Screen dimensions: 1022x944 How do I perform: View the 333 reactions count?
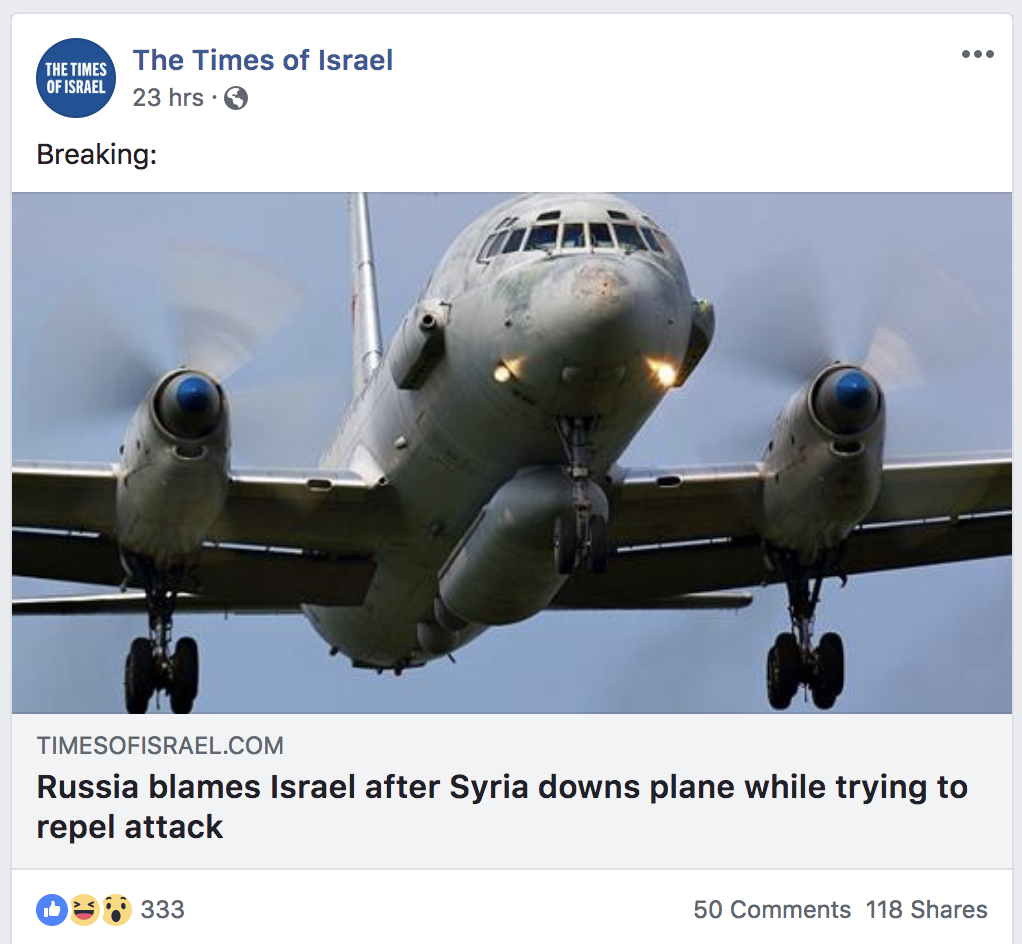pyautogui.click(x=162, y=909)
